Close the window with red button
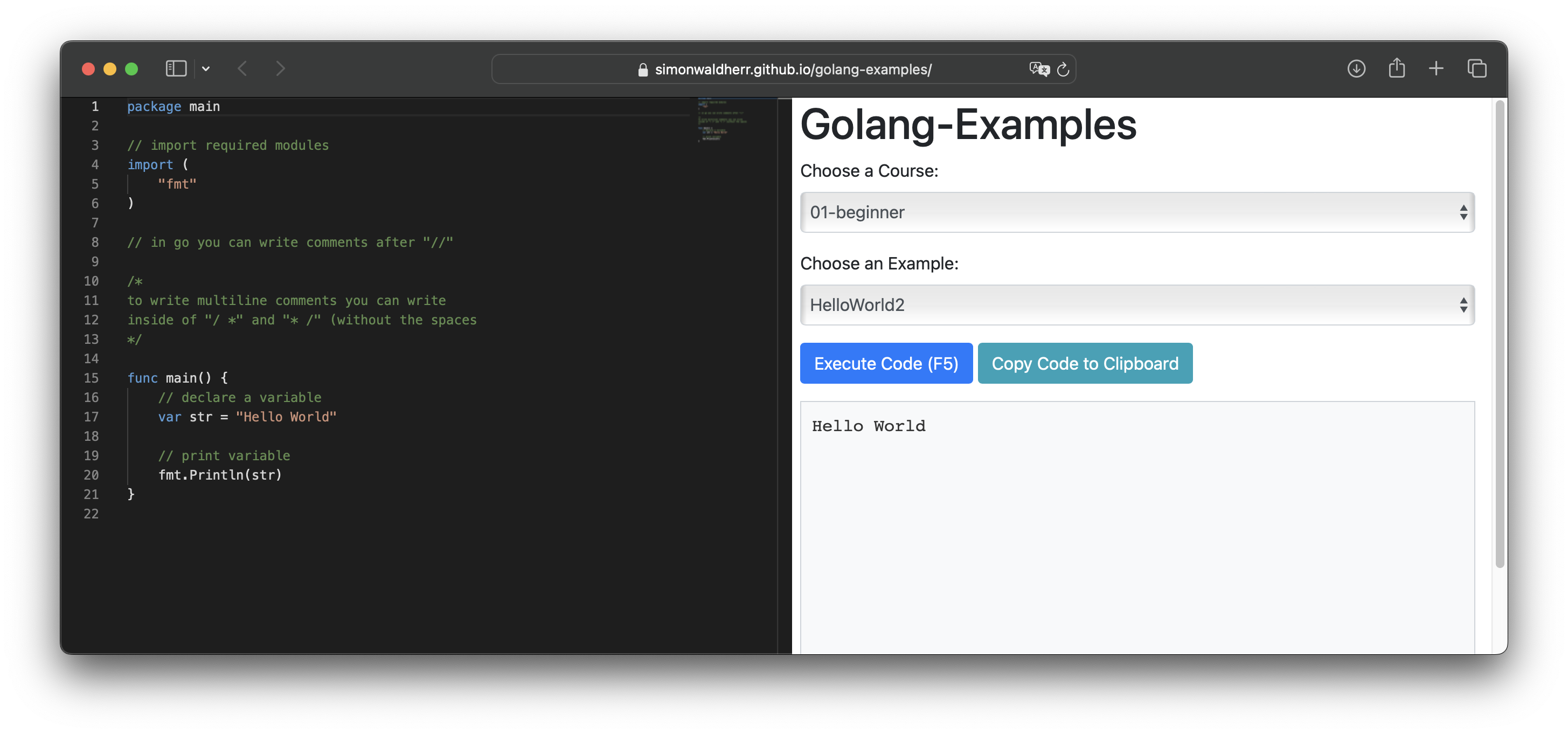1568x734 pixels. 88,70
